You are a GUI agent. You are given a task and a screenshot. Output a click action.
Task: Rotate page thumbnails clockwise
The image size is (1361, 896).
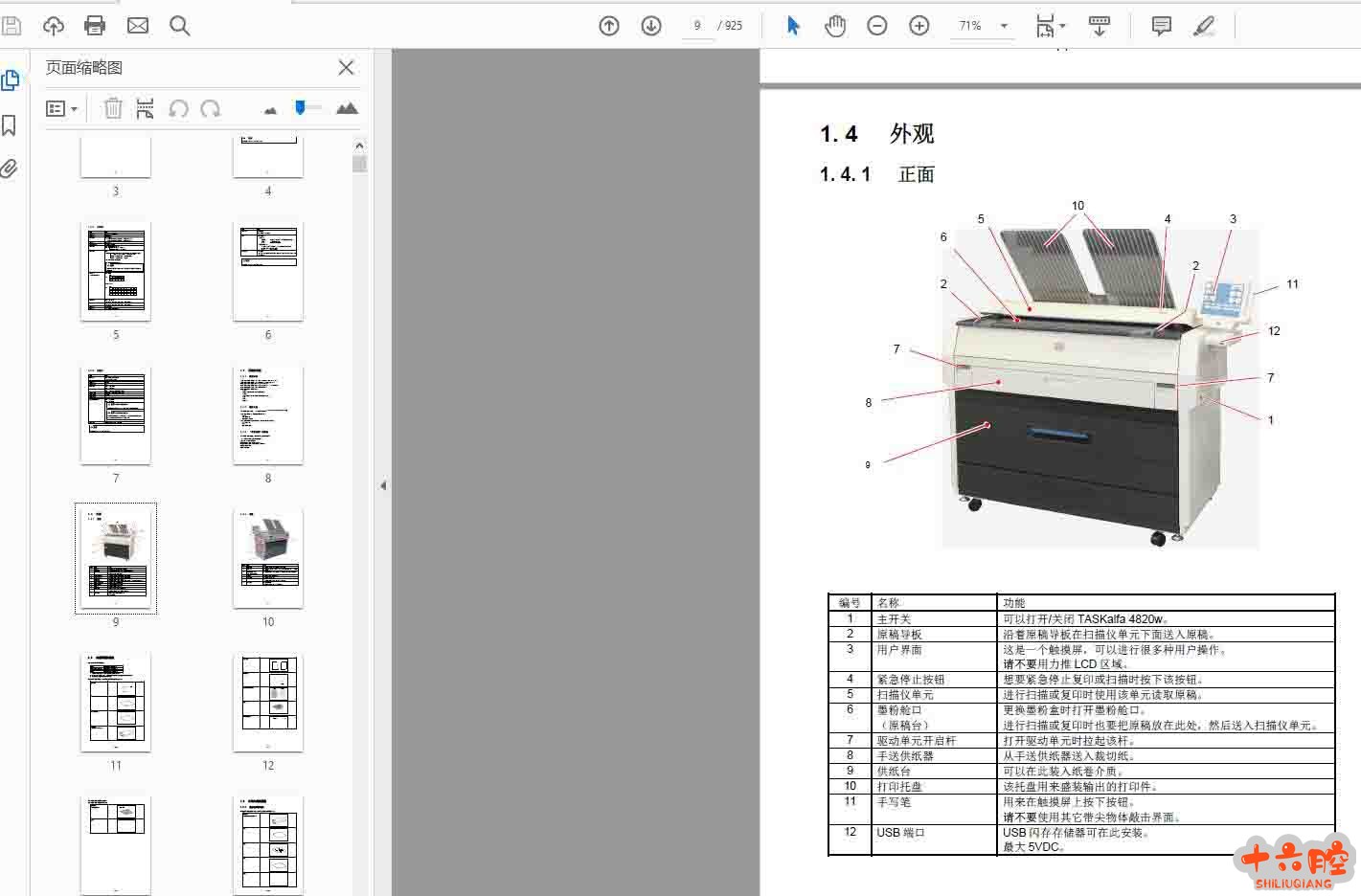point(211,109)
